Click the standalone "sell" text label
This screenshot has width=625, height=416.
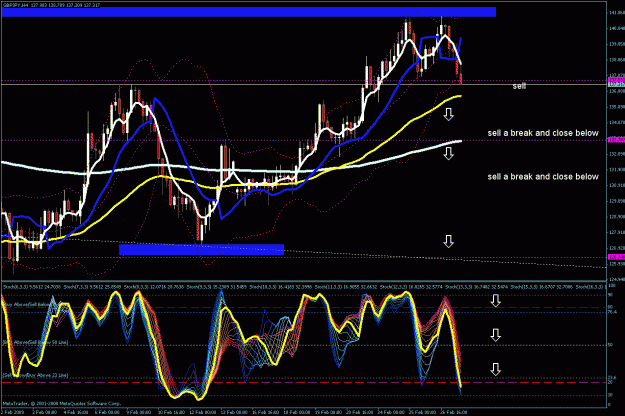click(519, 86)
